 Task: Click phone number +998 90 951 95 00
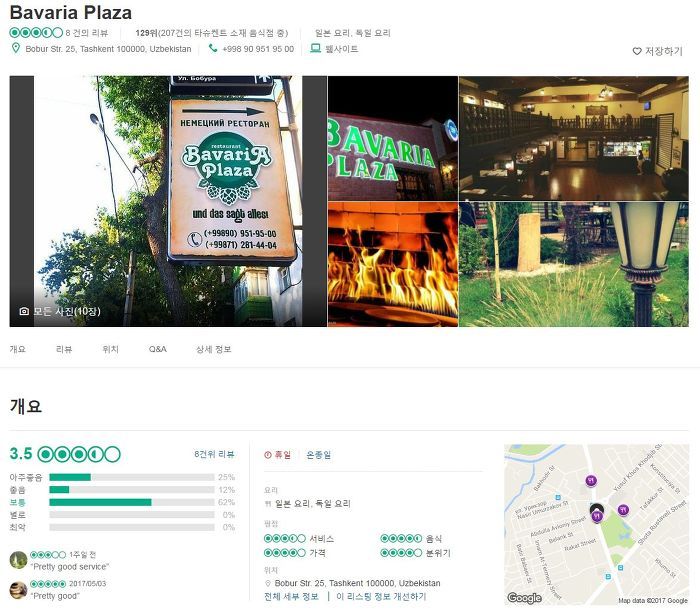[258, 49]
